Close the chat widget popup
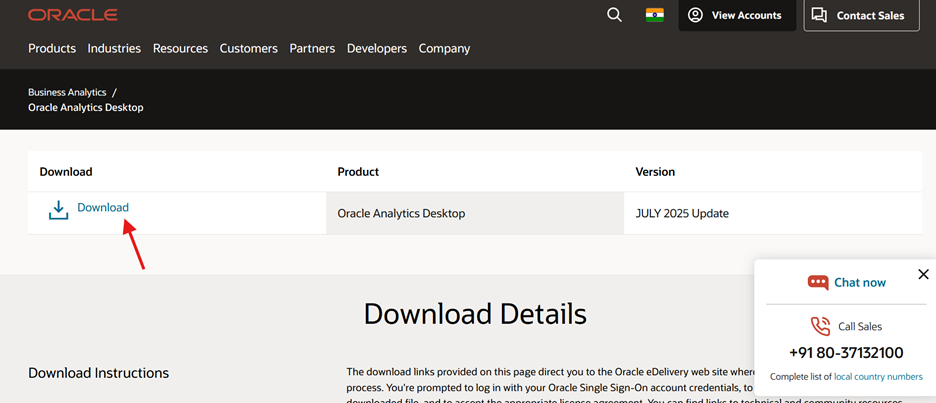936x403 pixels. [923, 274]
